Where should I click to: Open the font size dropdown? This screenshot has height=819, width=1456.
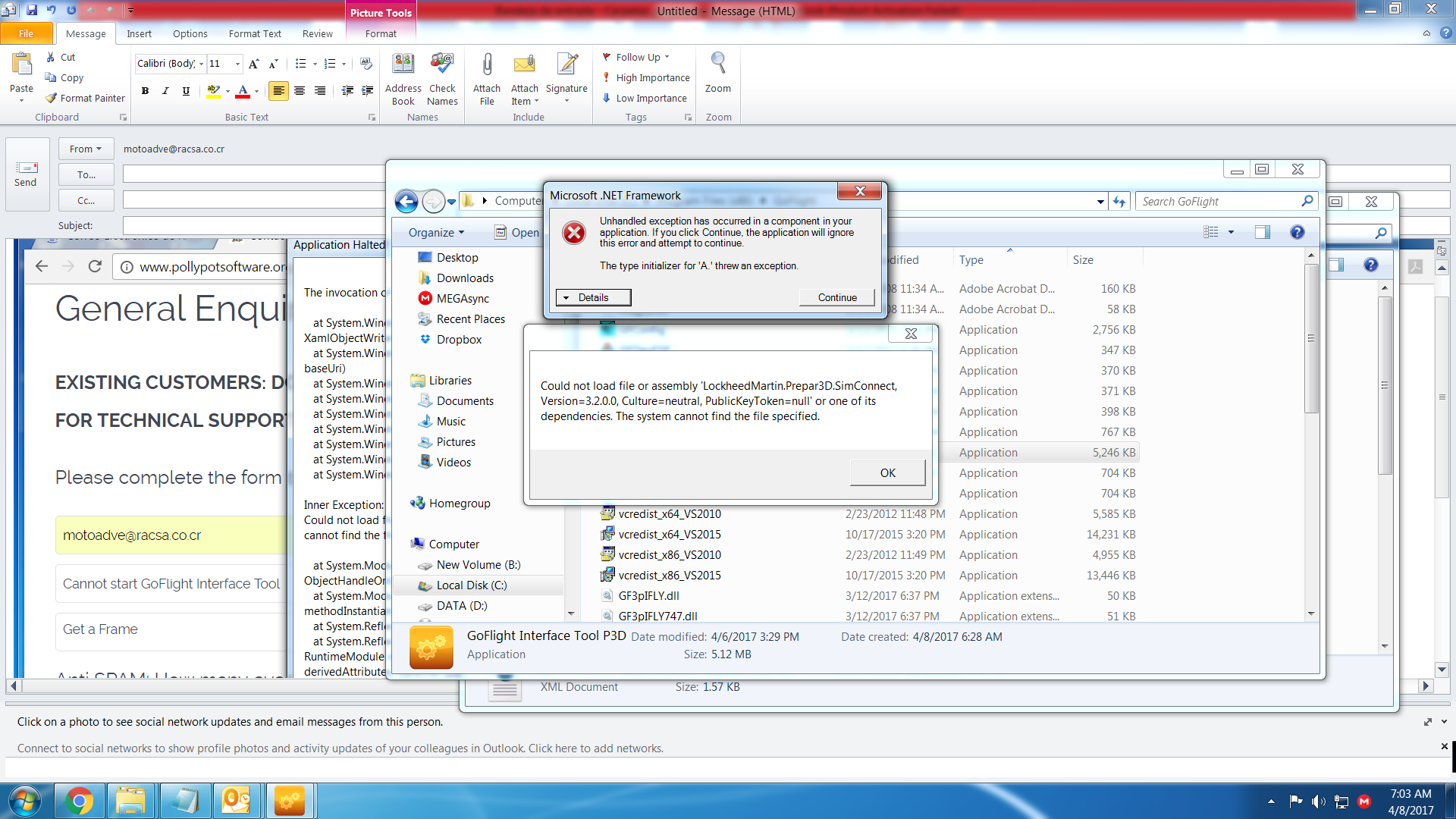click(x=237, y=64)
